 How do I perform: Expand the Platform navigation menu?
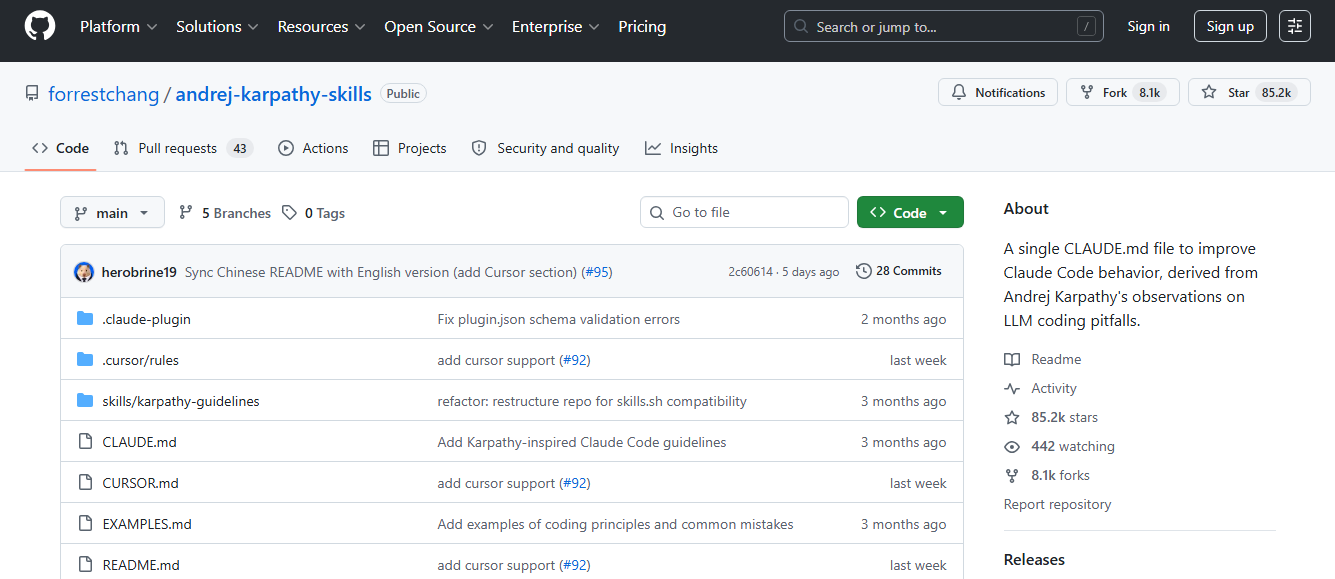click(119, 27)
